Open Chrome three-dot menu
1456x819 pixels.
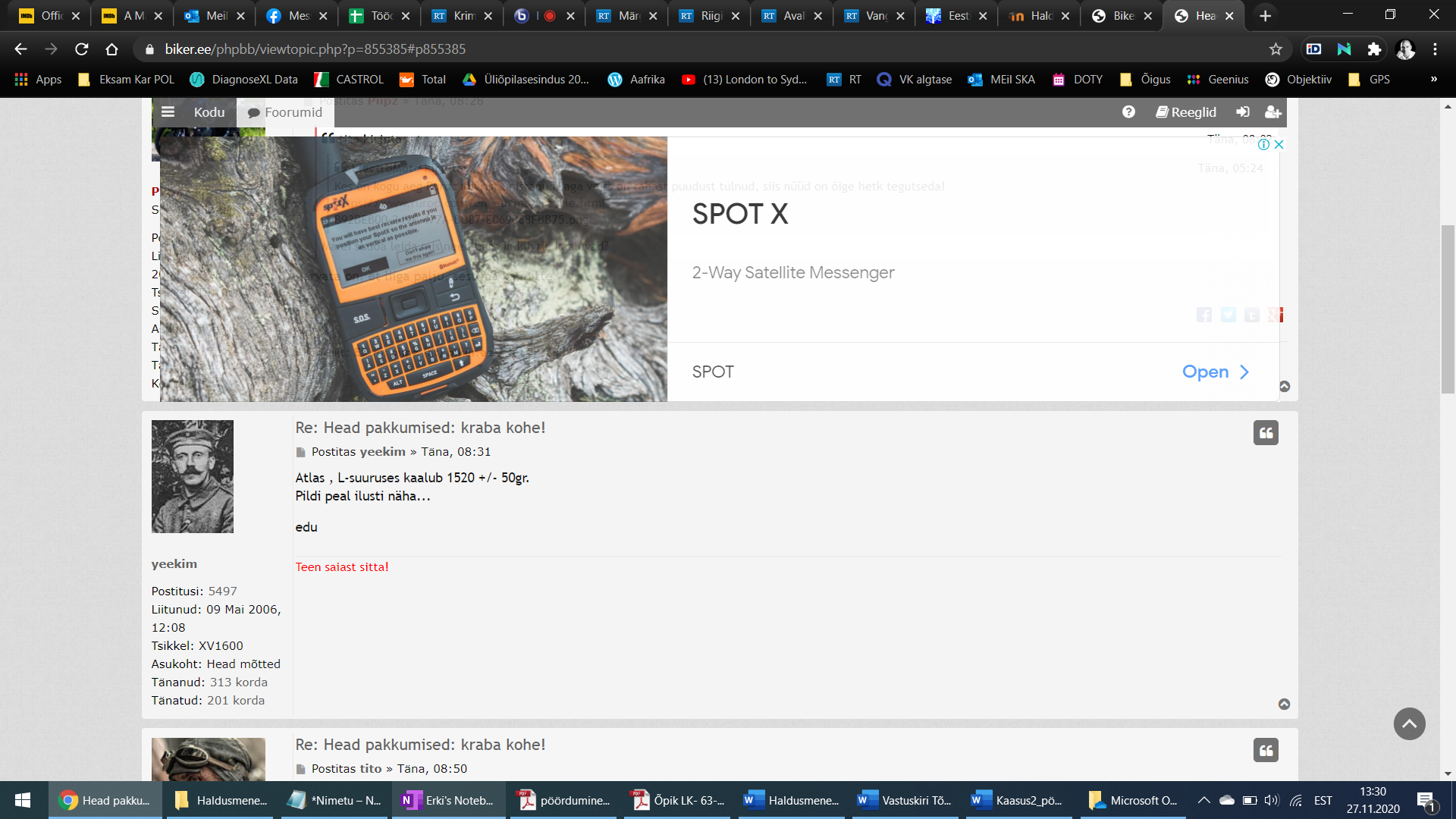(1435, 49)
